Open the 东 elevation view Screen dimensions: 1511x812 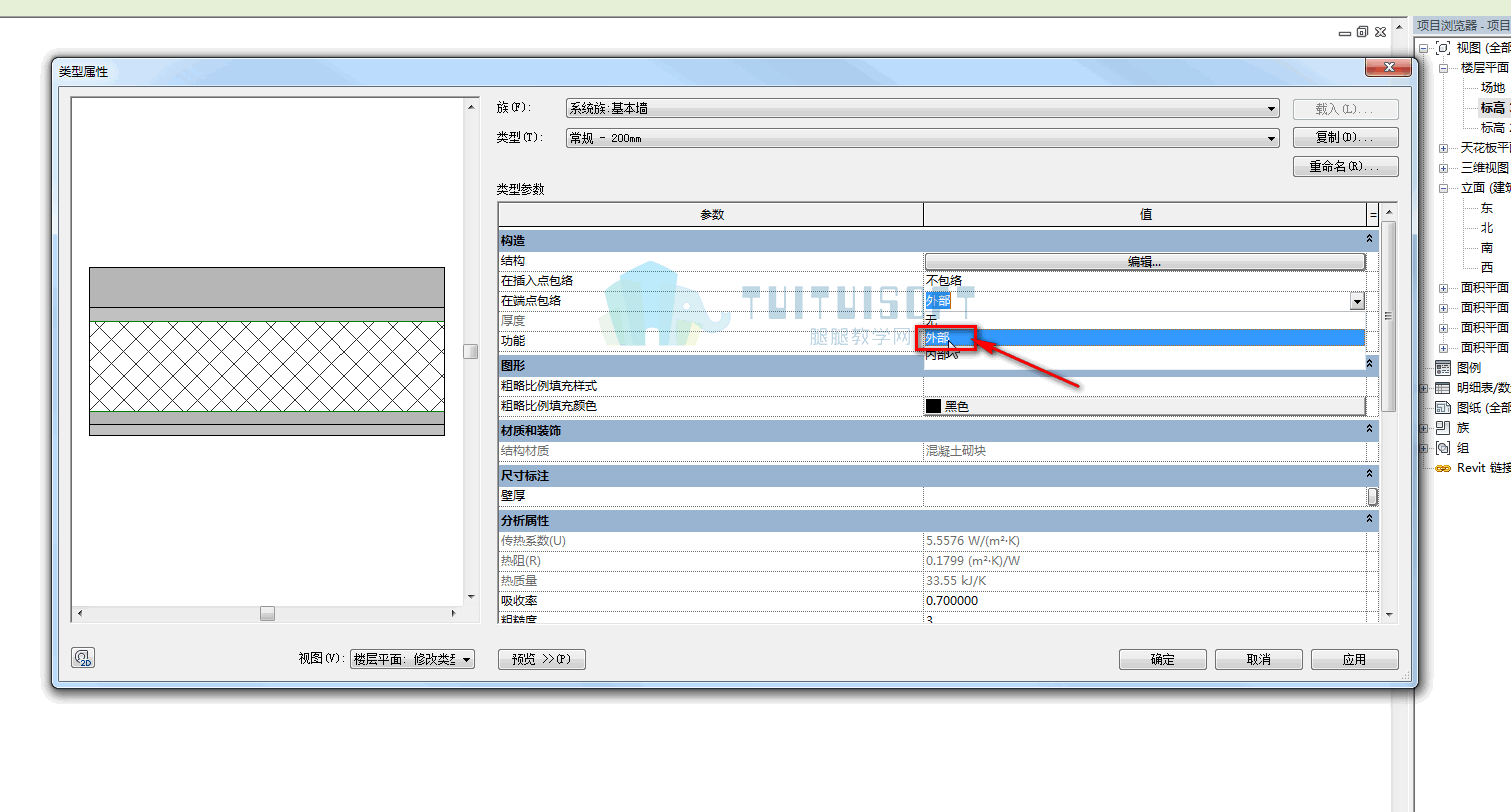[1487, 208]
